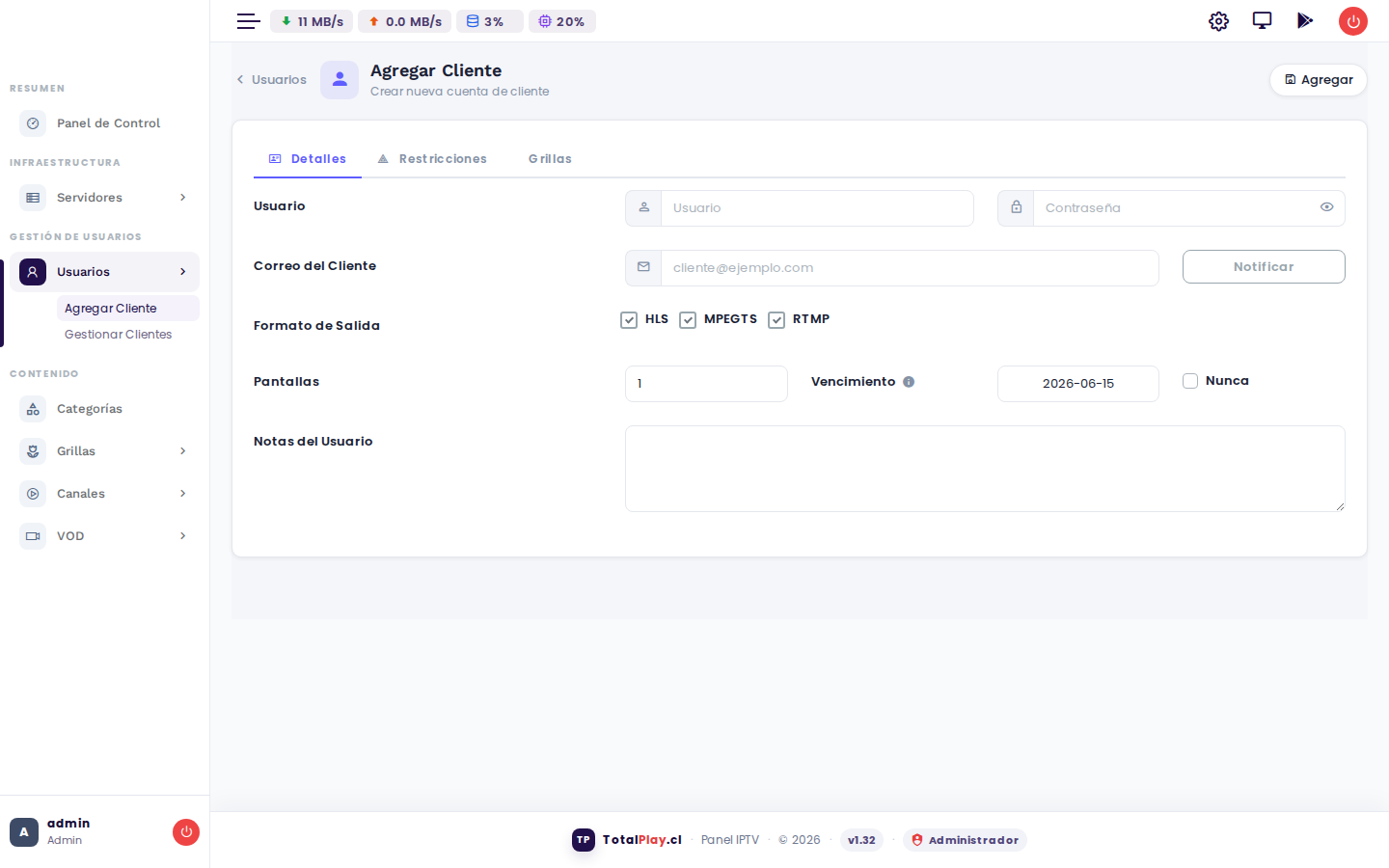1389x868 pixels.
Task: Expand the VOD submenu chevron
Action: [183, 536]
